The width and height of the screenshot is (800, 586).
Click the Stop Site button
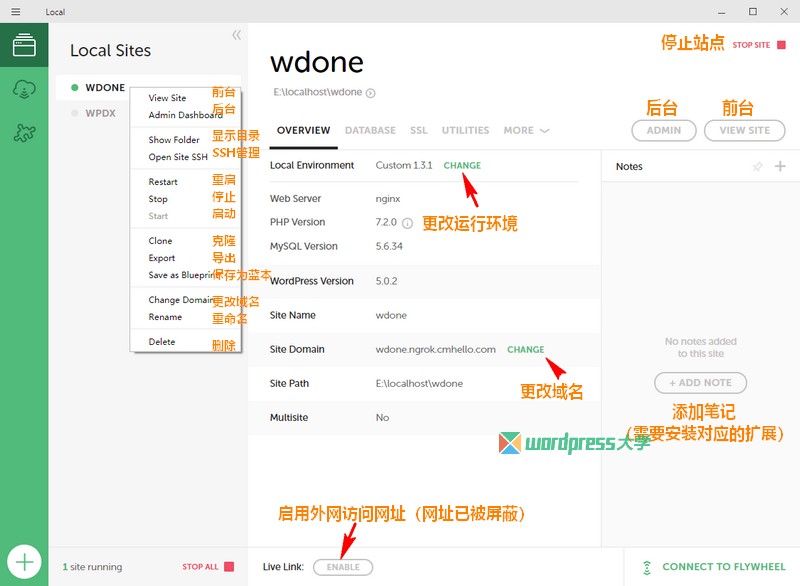(759, 45)
